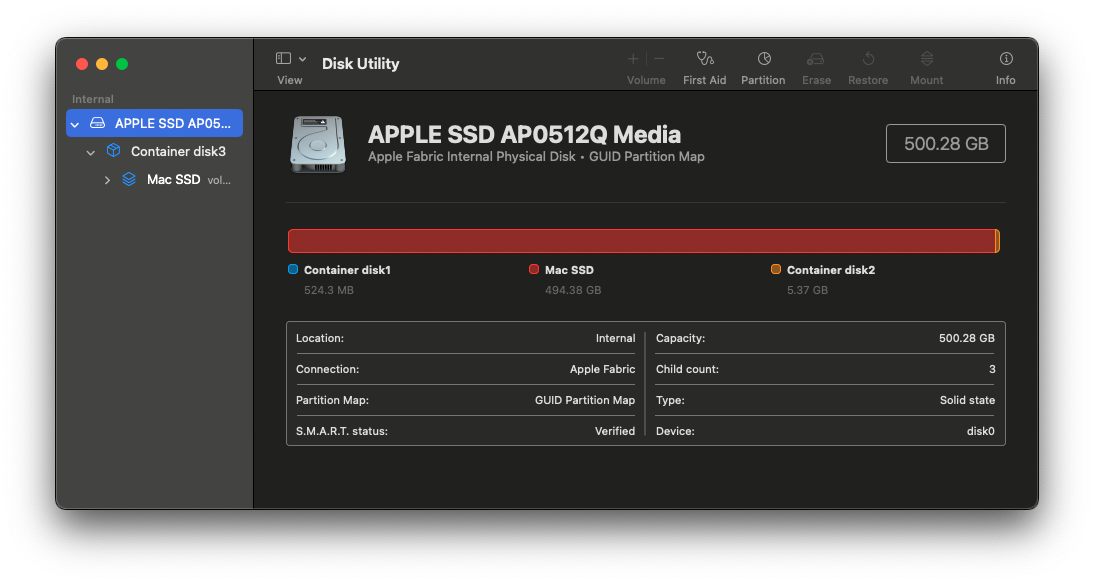This screenshot has width=1094, height=583.
Task: Click the Device disk0 value
Action: pyautogui.click(x=980, y=431)
